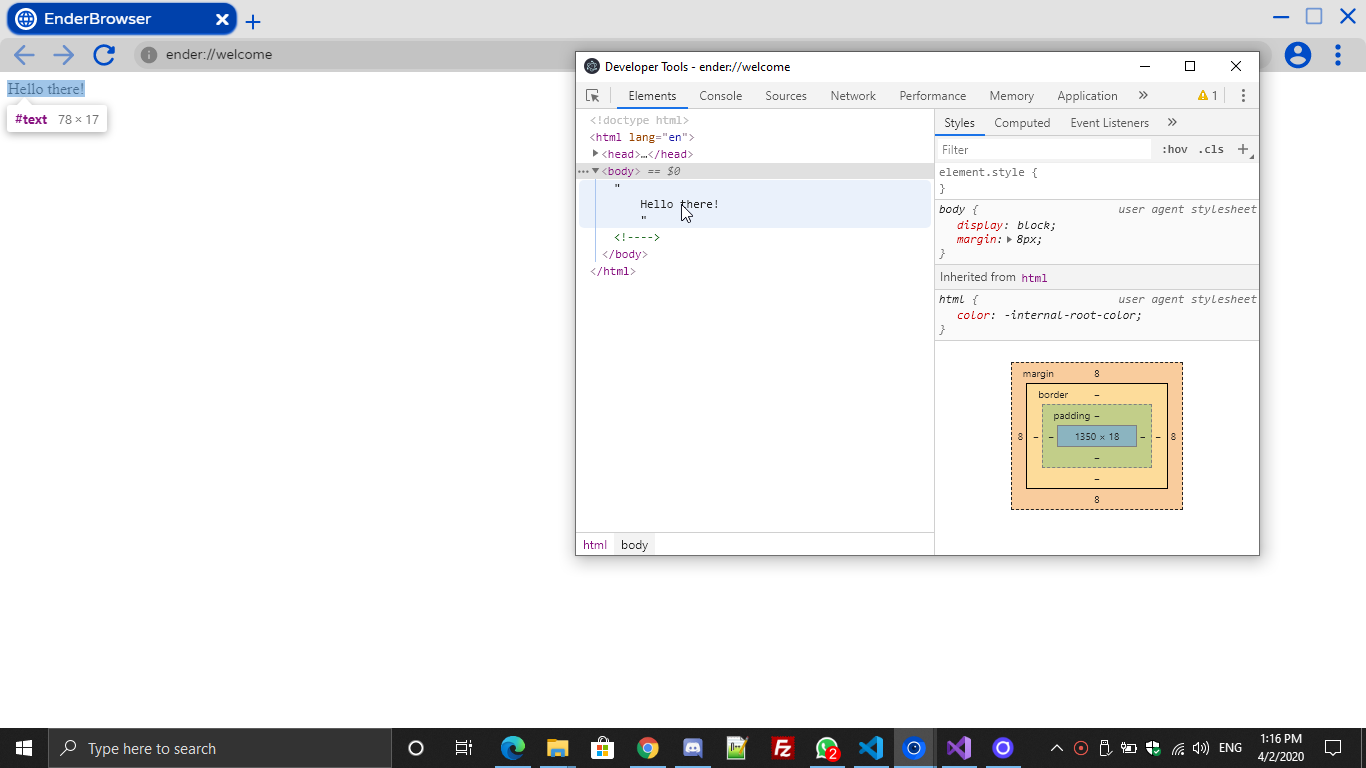Click the body node actions ellipsis
This screenshot has height=768, width=1366.
pyautogui.click(x=583, y=171)
